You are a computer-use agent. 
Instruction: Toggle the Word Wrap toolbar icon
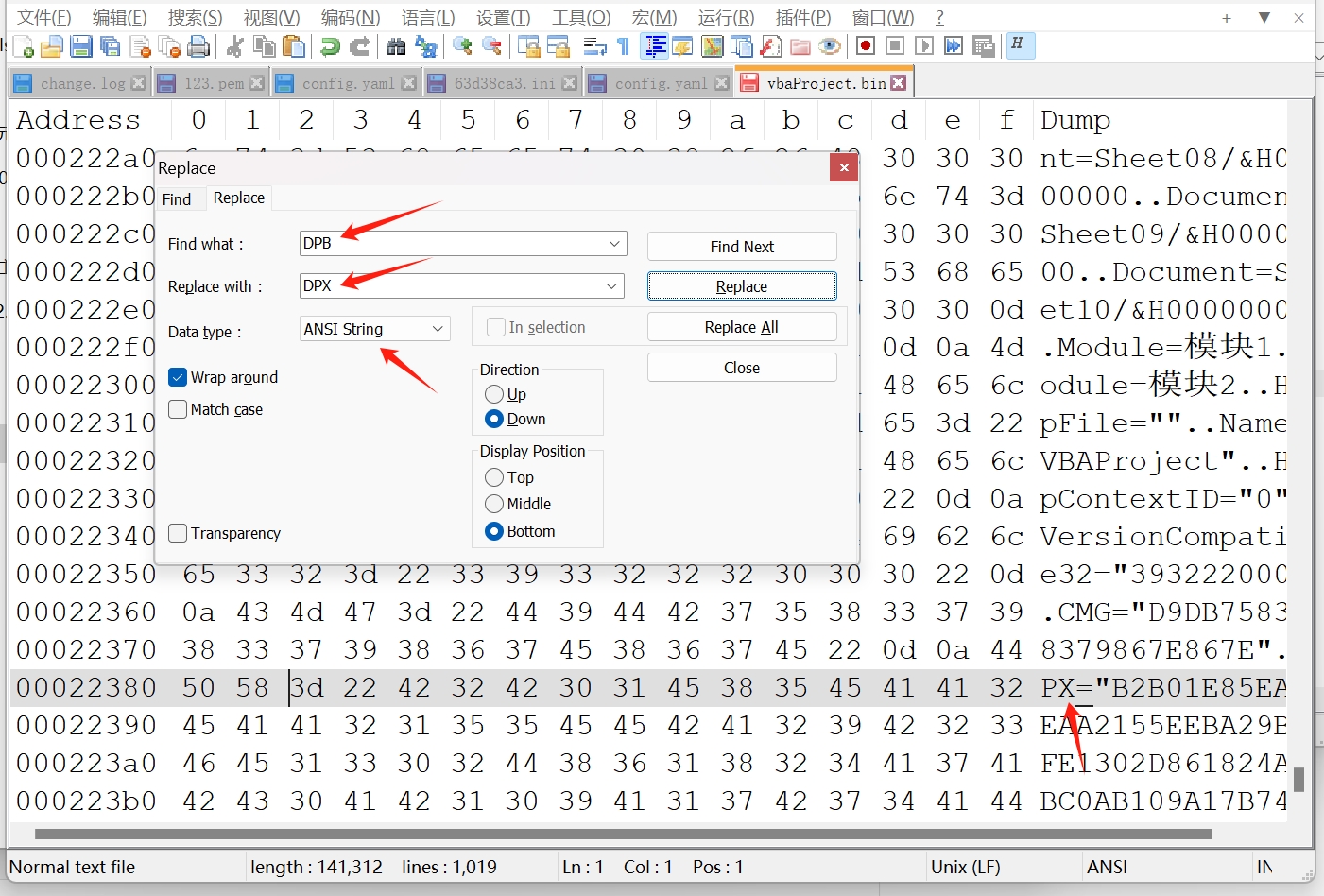(594, 46)
